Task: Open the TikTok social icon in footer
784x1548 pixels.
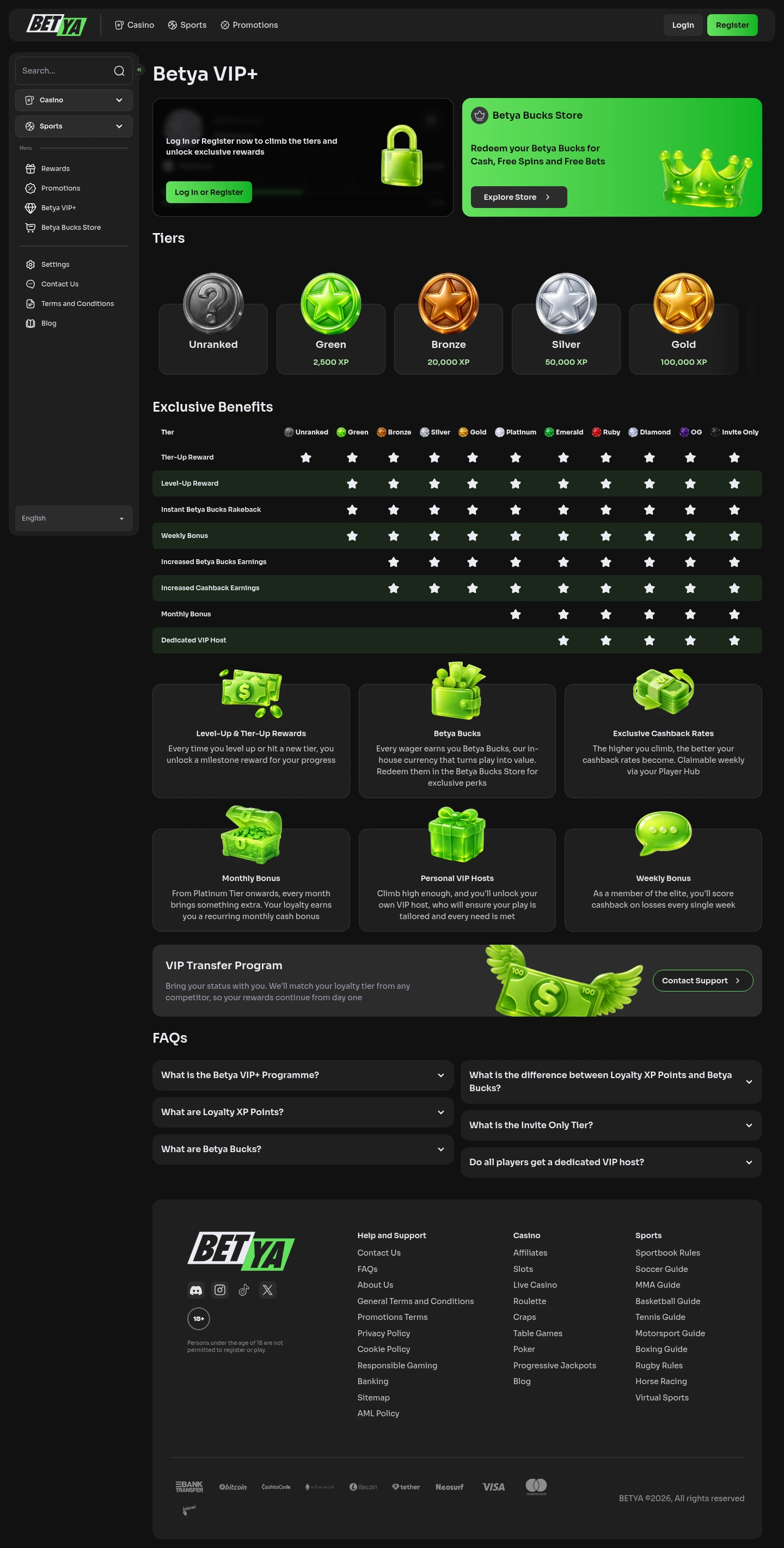Action: 244,1290
